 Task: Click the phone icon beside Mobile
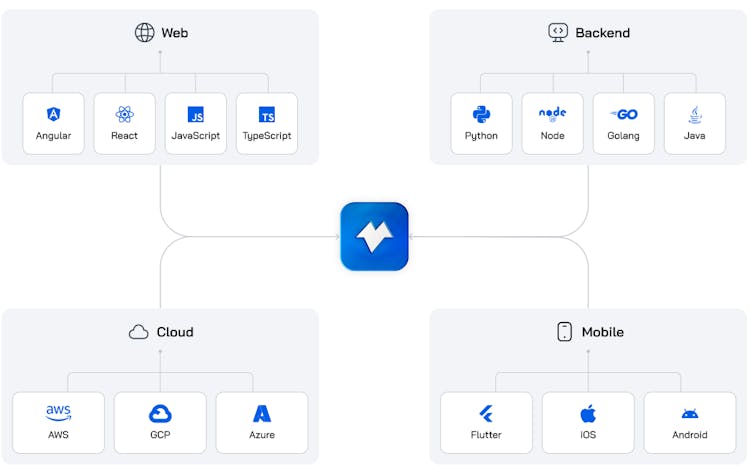click(x=564, y=332)
